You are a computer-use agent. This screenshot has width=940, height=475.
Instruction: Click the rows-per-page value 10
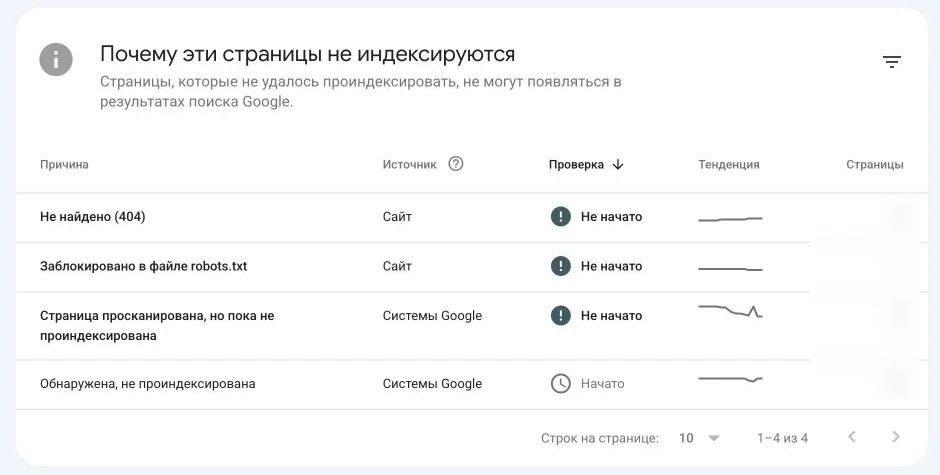pos(686,438)
